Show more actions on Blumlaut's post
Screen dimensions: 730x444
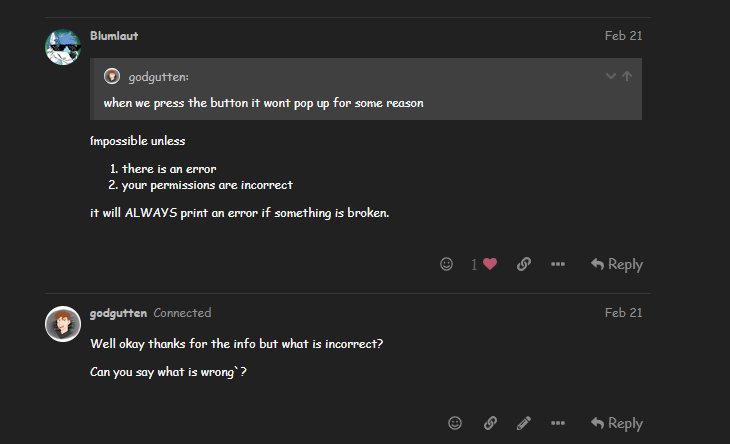pyautogui.click(x=558, y=264)
